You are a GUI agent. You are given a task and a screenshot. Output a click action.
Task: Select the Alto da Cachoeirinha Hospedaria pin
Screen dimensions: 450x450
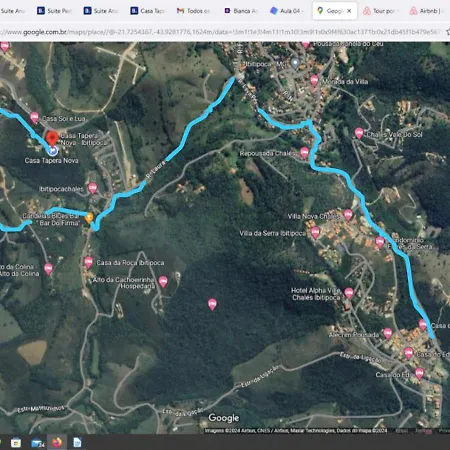(163, 282)
